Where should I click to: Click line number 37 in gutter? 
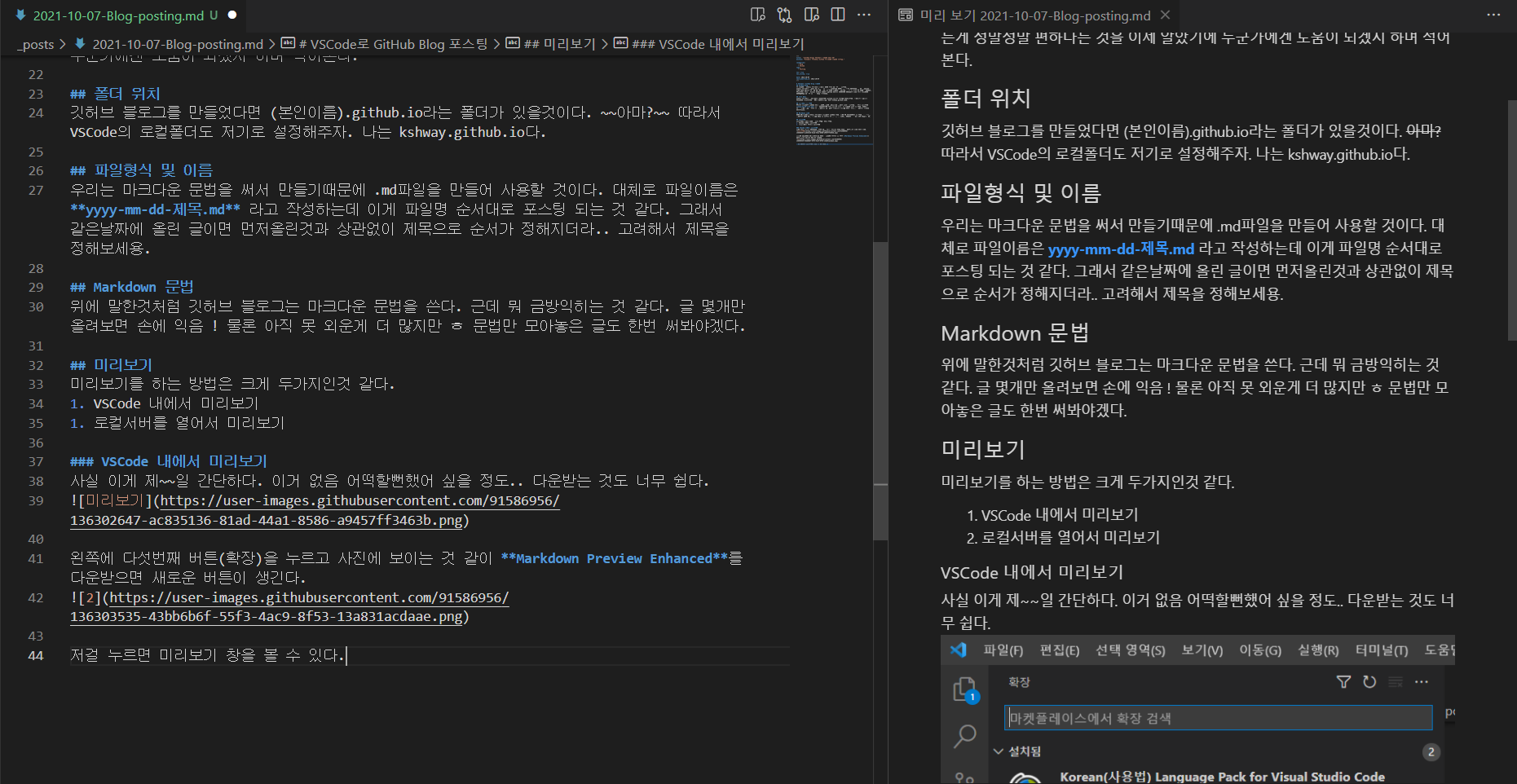[36, 461]
